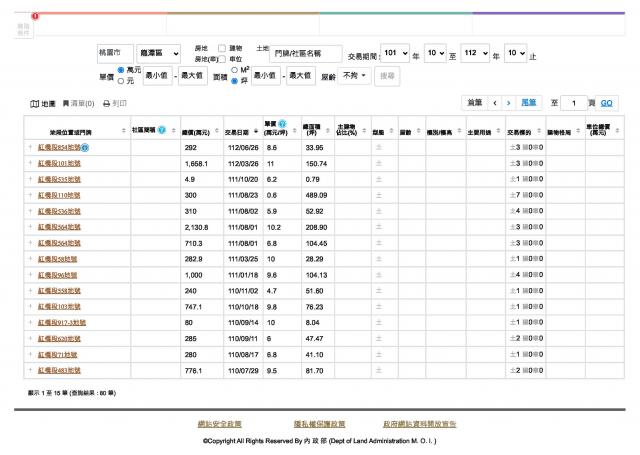Select the M² area radio button
Viewport: 640px width, 455px height.
(x=233, y=70)
